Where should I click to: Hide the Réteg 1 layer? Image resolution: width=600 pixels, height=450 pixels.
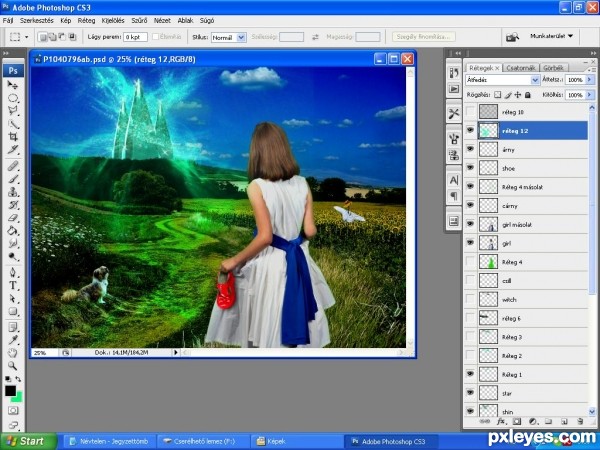[x=470, y=374]
